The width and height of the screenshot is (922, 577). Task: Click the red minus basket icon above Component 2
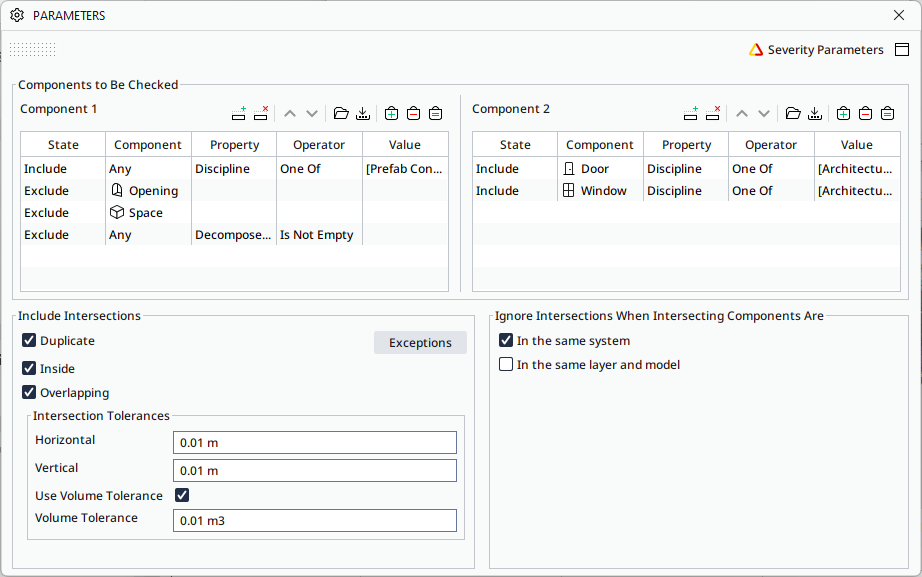[x=865, y=113]
